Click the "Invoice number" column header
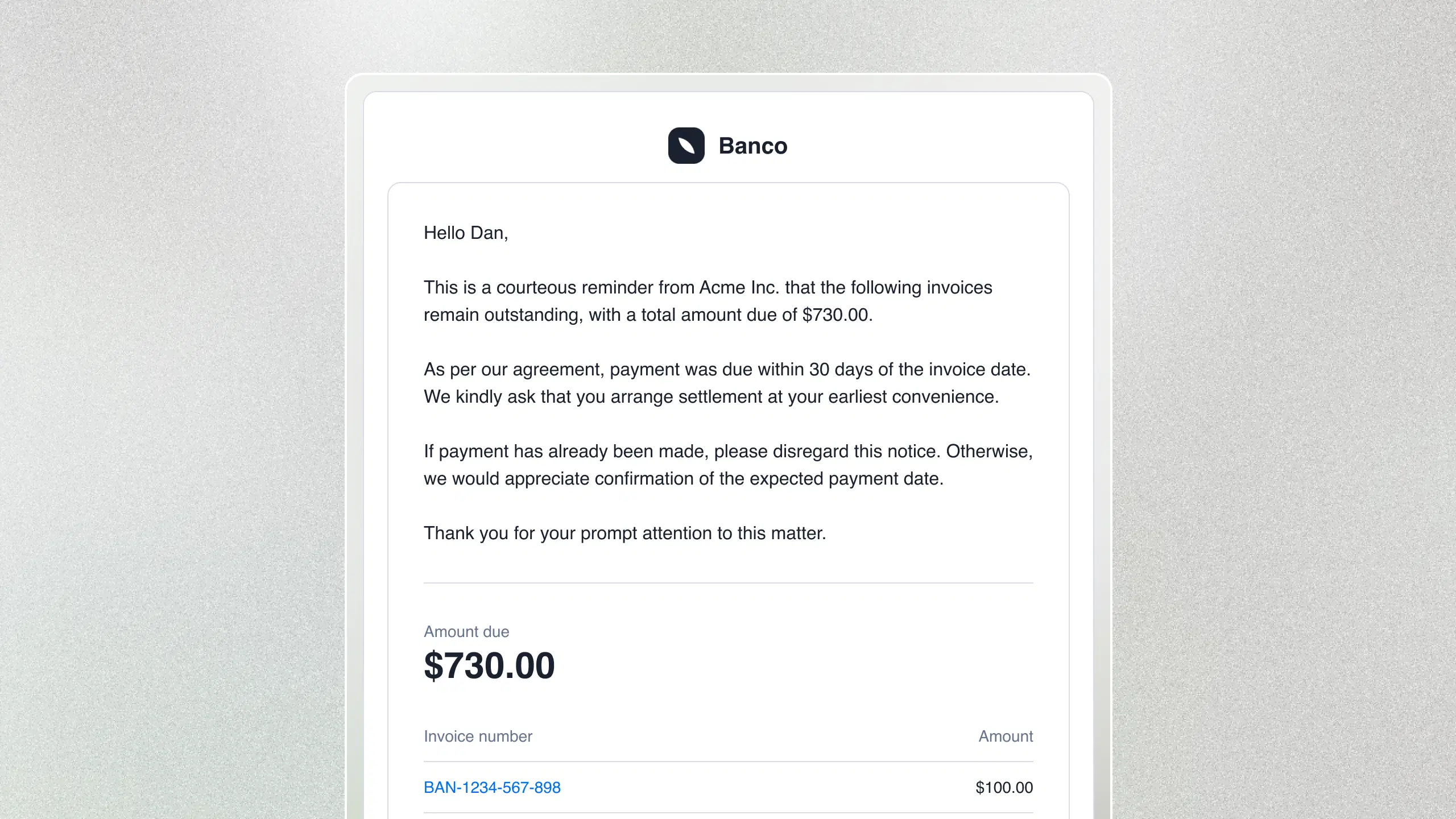1456x819 pixels. [478, 736]
